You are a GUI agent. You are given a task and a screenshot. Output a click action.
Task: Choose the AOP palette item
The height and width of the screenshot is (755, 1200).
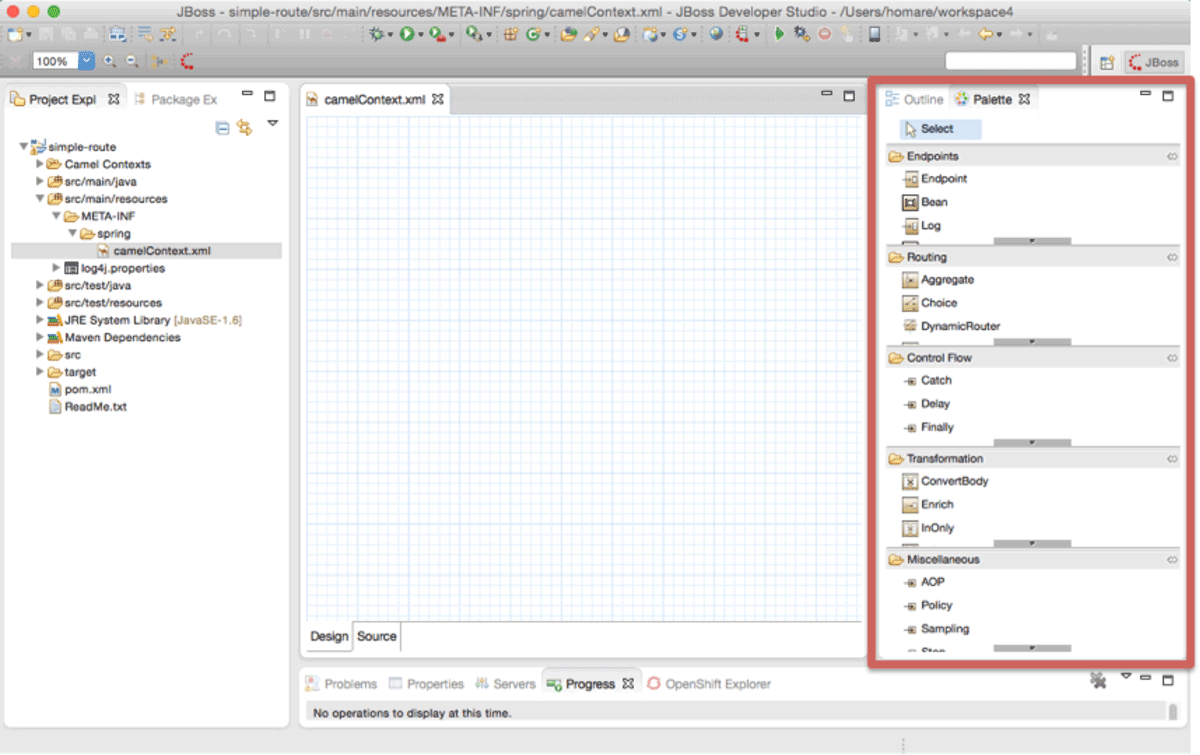point(924,582)
